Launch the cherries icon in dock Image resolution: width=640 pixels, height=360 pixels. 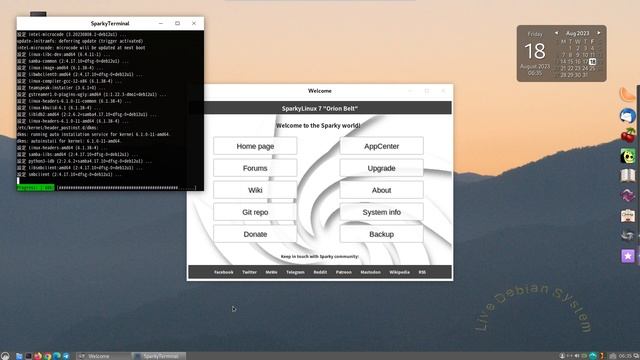(x=628, y=136)
